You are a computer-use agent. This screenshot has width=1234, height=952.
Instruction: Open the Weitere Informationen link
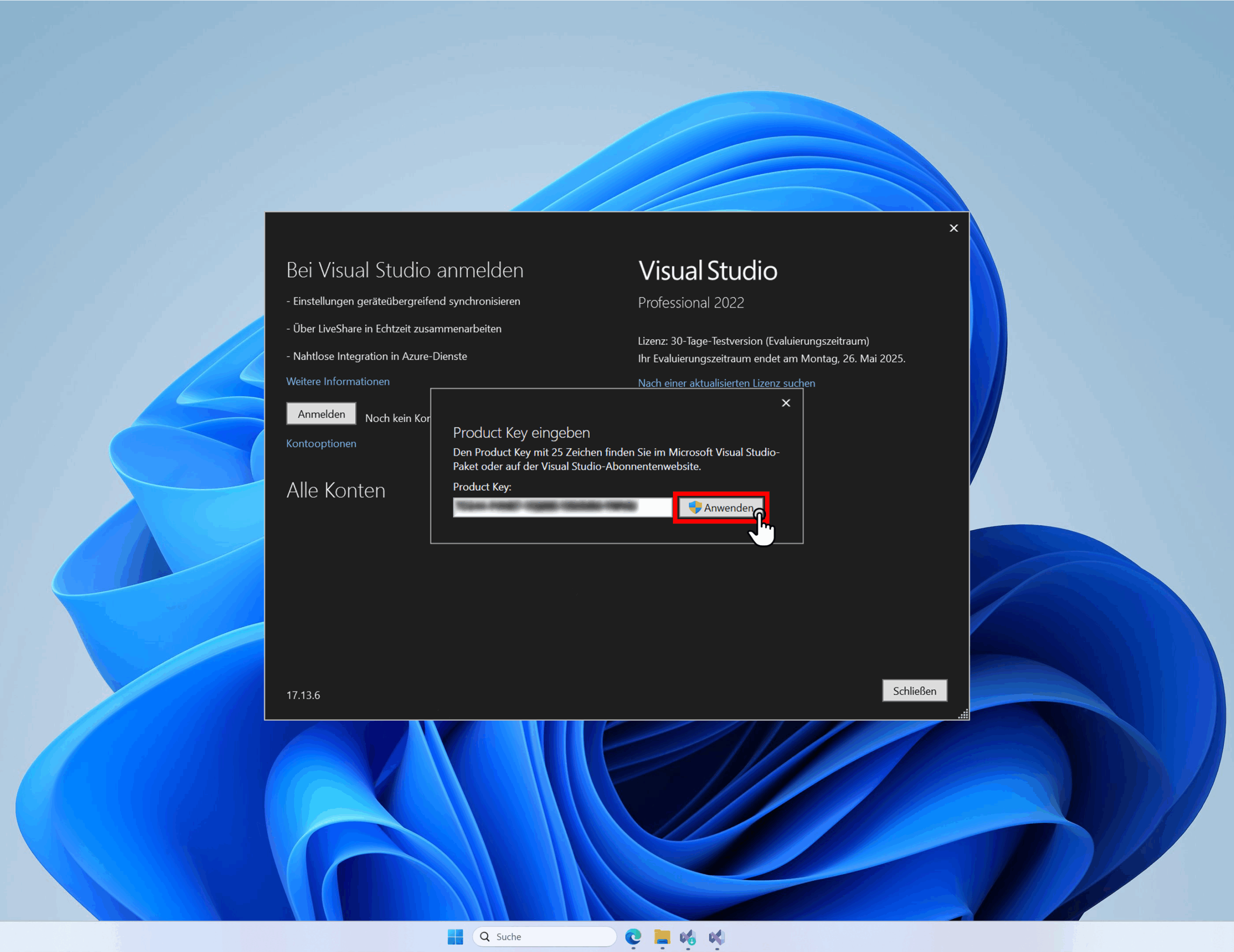(x=338, y=381)
